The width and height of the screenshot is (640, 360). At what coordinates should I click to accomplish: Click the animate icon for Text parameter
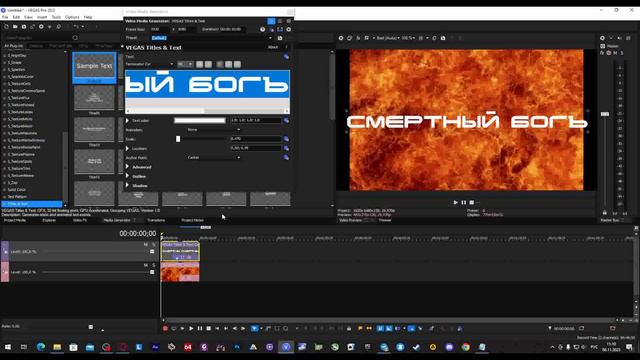(286, 57)
